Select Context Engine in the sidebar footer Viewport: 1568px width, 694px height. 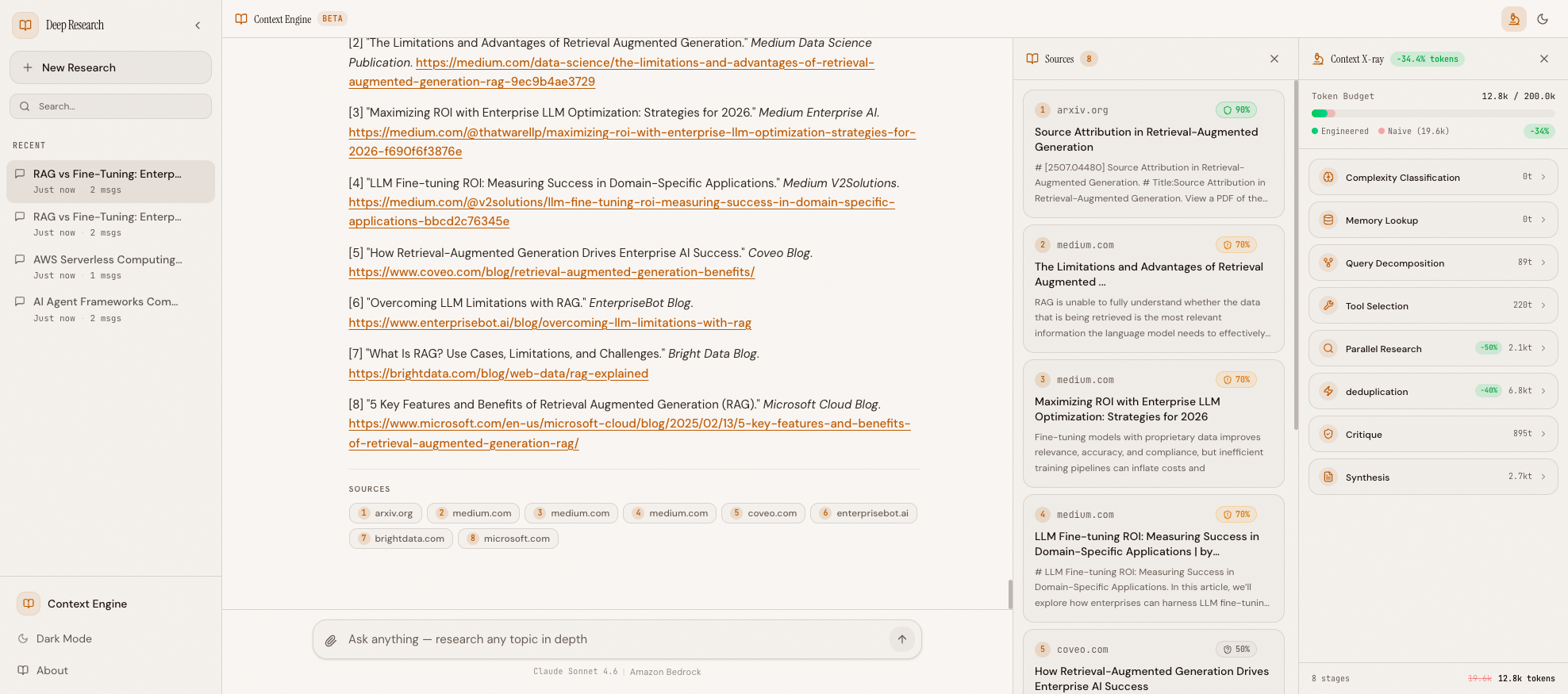tap(110, 604)
